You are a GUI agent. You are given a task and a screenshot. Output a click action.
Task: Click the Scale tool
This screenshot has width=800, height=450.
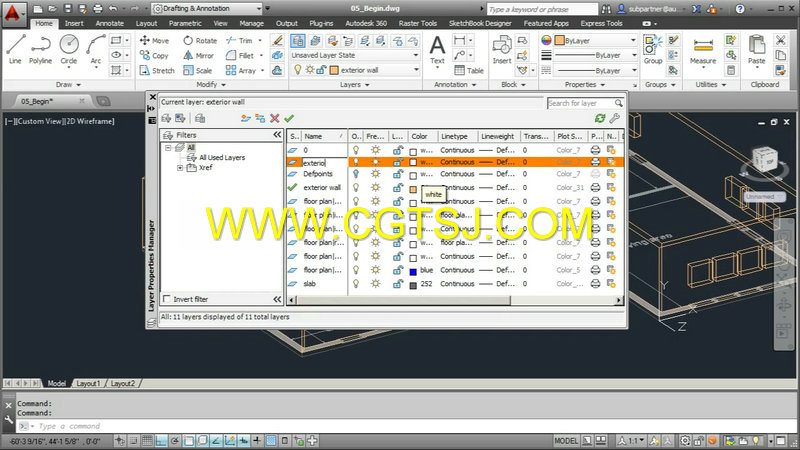pyautogui.click(x=198, y=70)
